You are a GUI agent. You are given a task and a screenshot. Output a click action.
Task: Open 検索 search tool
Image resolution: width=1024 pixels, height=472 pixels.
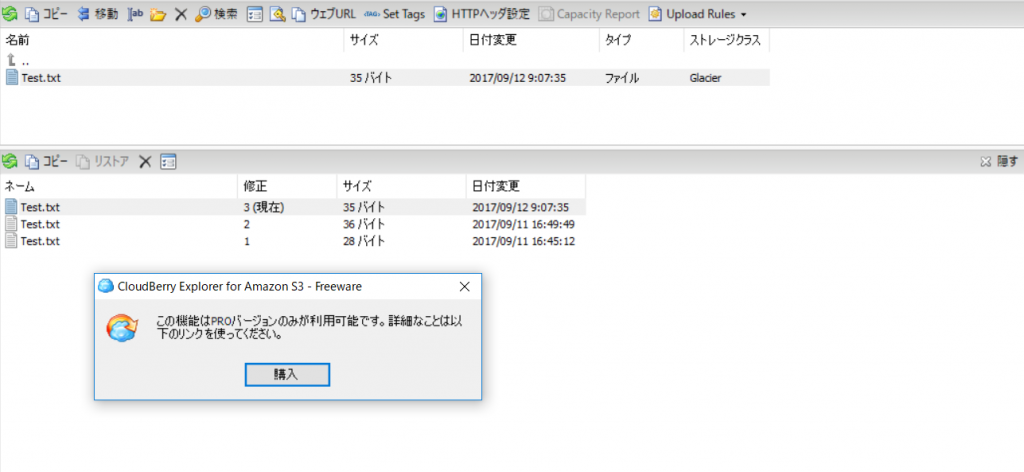pyautogui.click(x=217, y=14)
